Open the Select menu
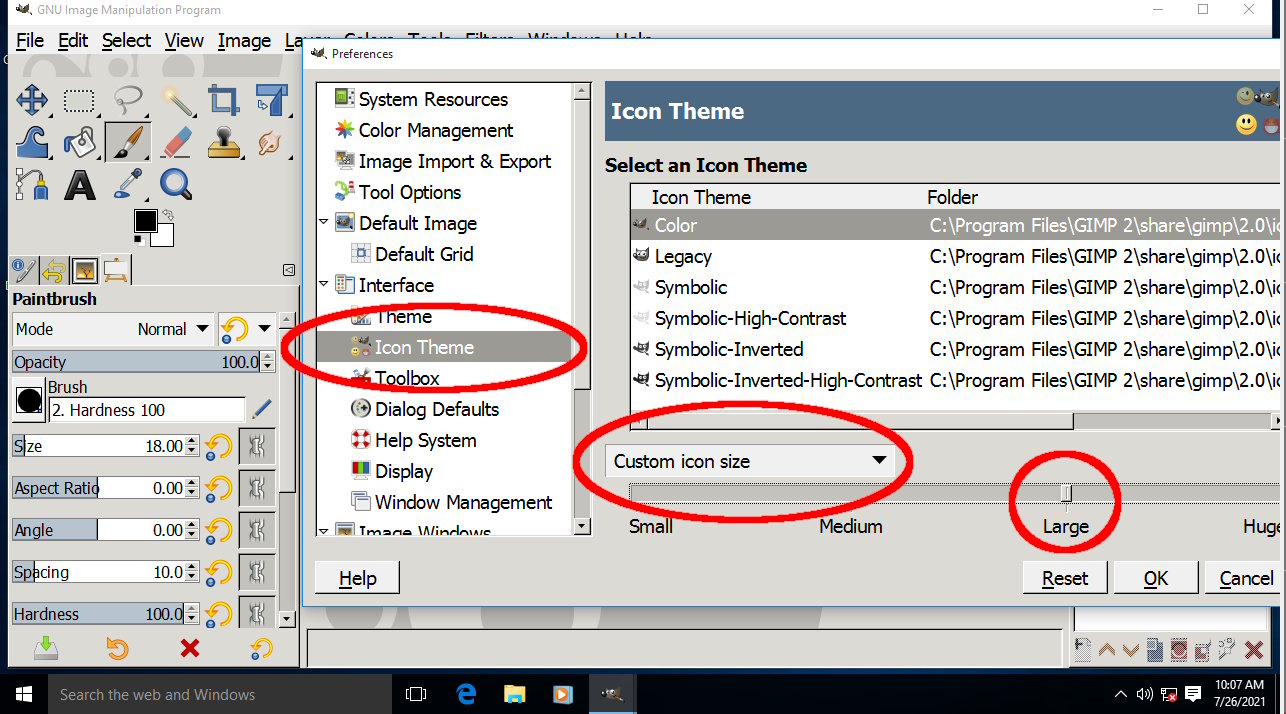 pos(126,41)
